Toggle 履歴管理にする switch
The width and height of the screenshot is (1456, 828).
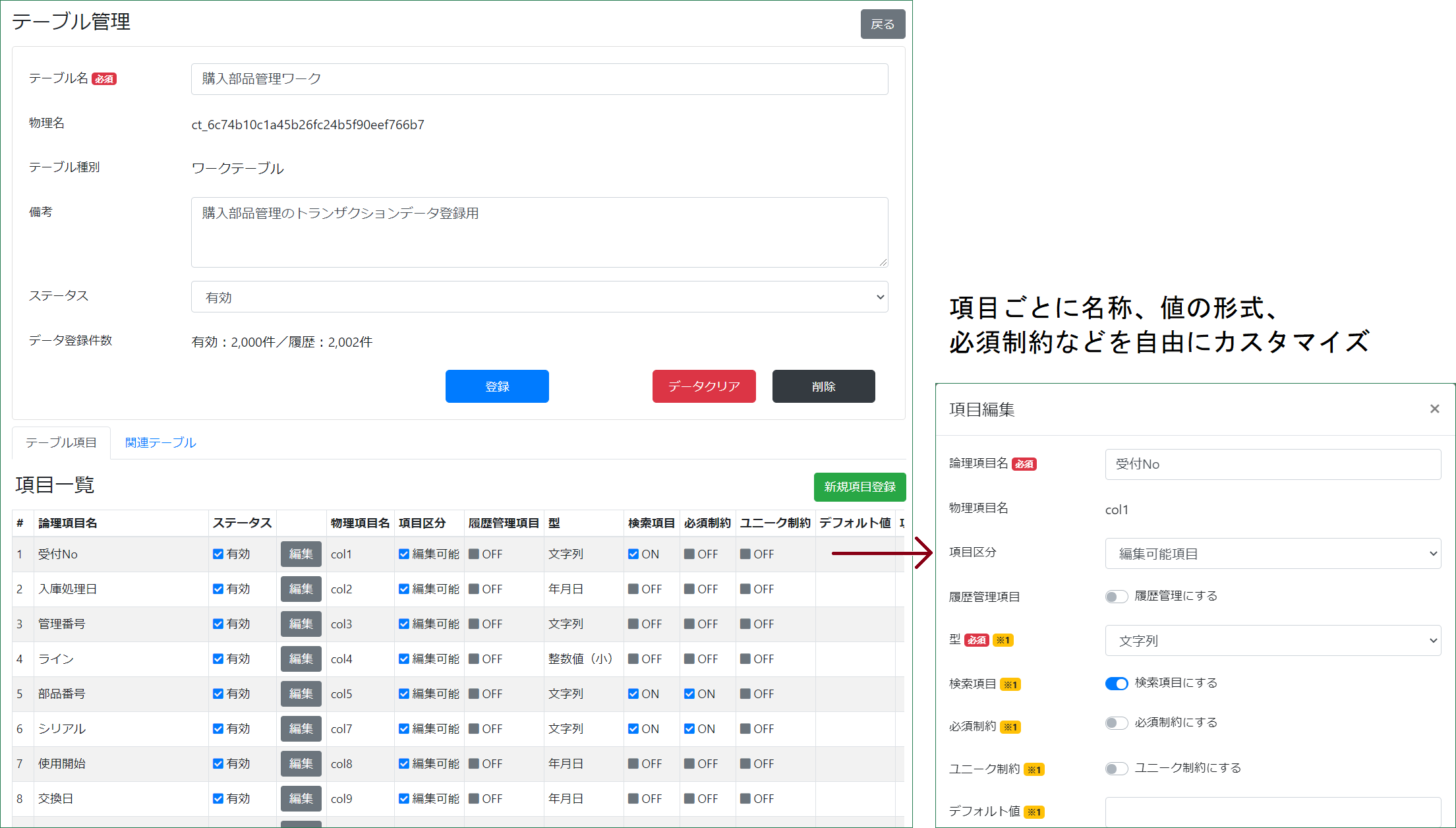[x=1117, y=597]
